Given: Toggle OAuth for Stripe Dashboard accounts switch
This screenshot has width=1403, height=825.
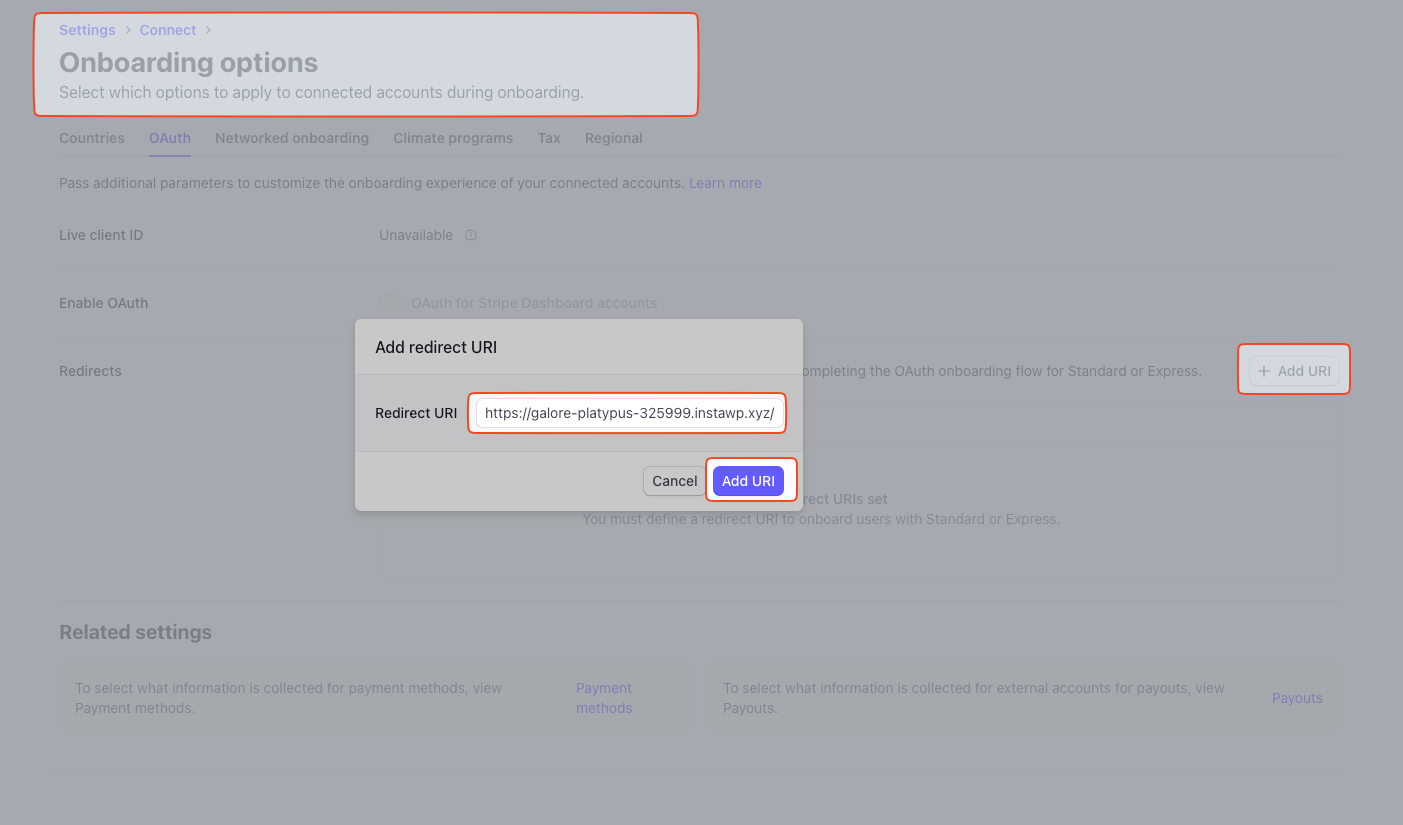Looking at the screenshot, I should 390,303.
